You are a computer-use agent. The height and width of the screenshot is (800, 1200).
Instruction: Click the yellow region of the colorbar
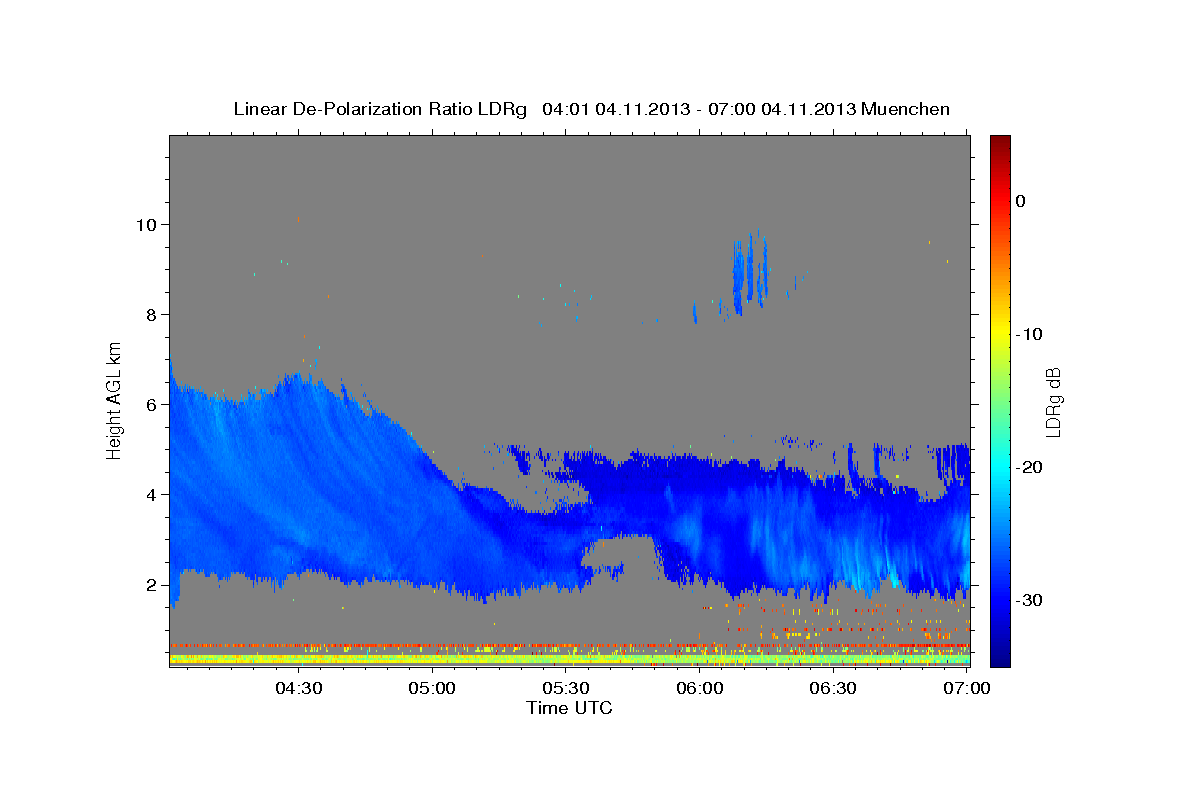click(x=1000, y=330)
